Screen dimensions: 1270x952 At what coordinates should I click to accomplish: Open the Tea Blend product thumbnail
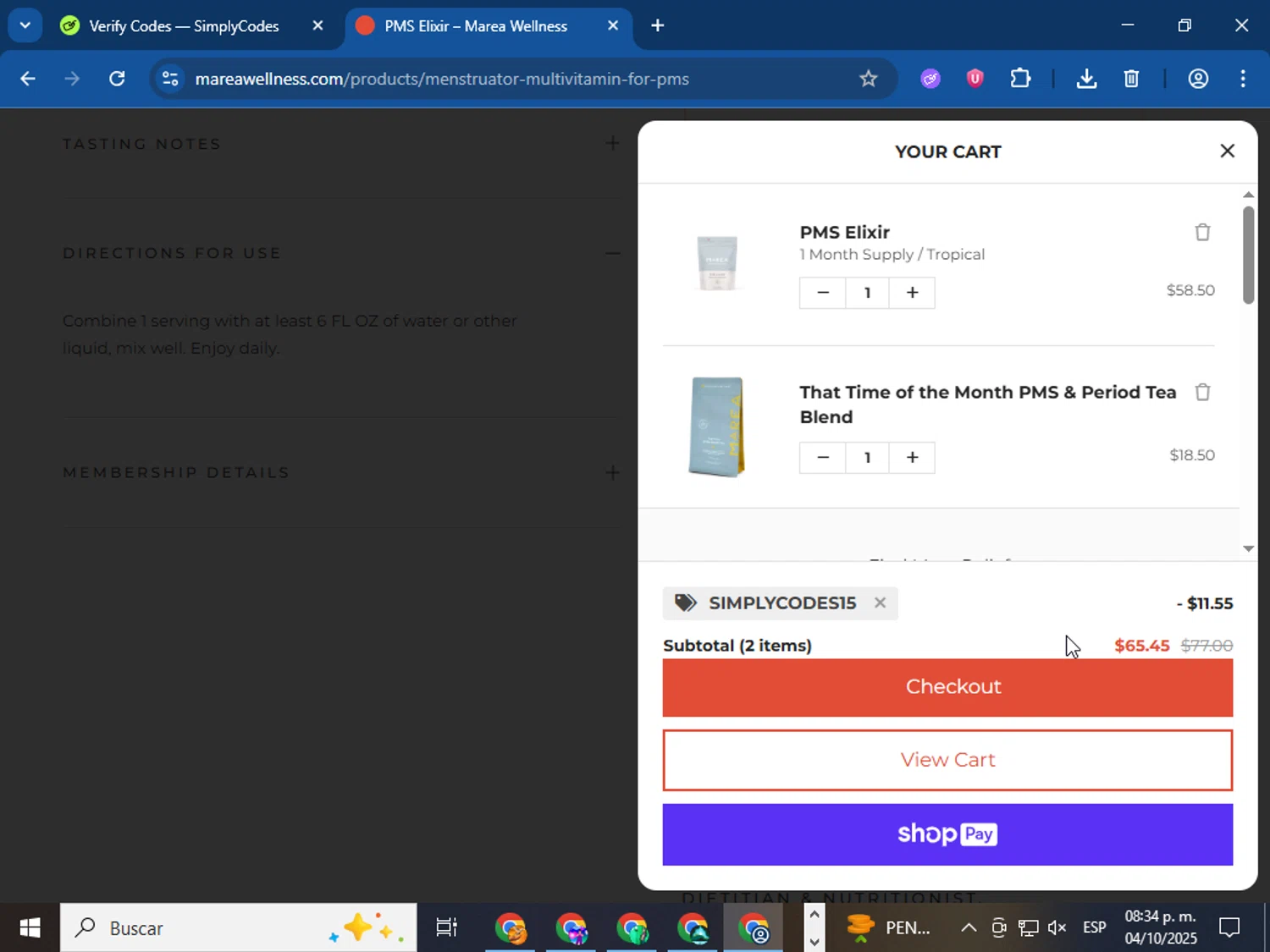click(x=717, y=427)
